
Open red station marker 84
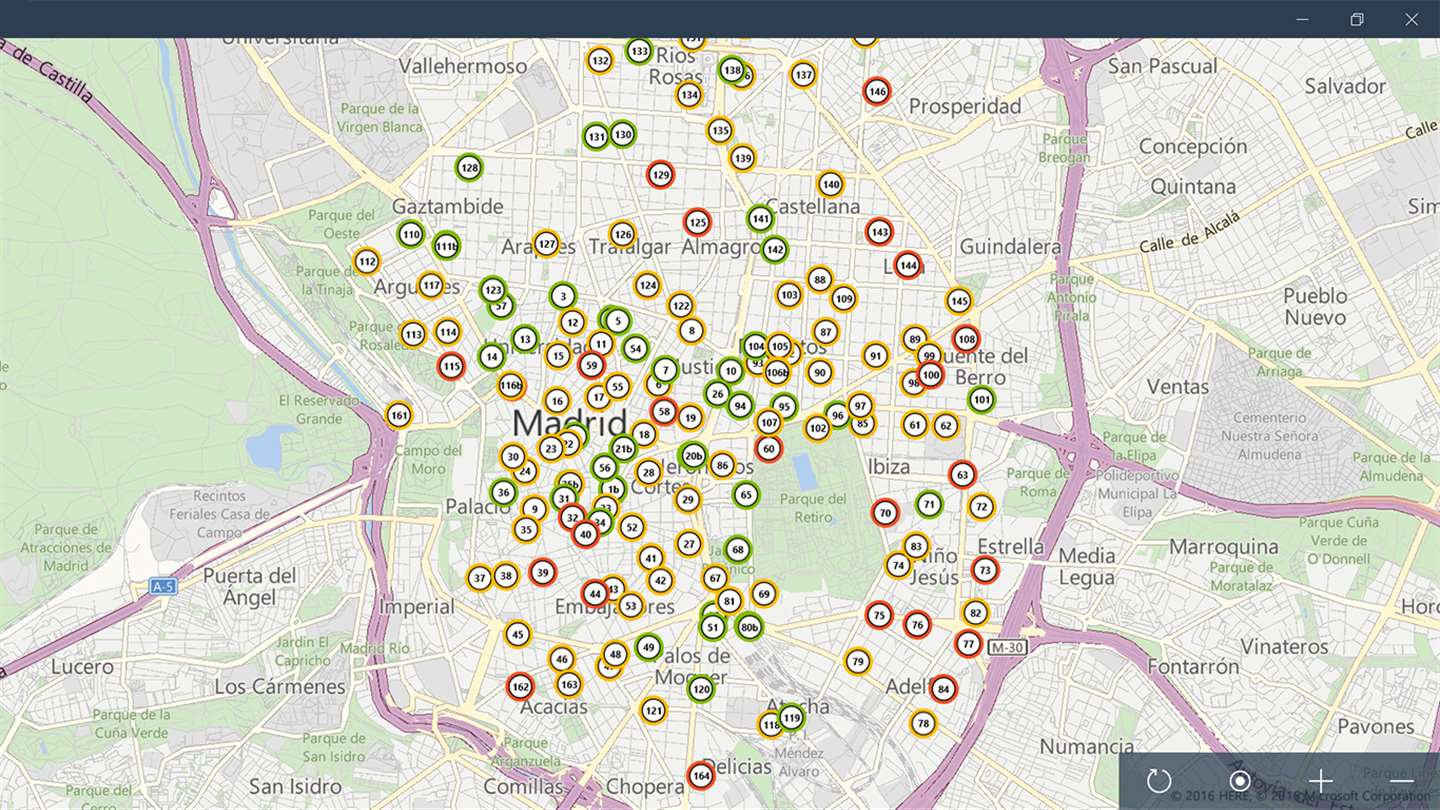943,689
